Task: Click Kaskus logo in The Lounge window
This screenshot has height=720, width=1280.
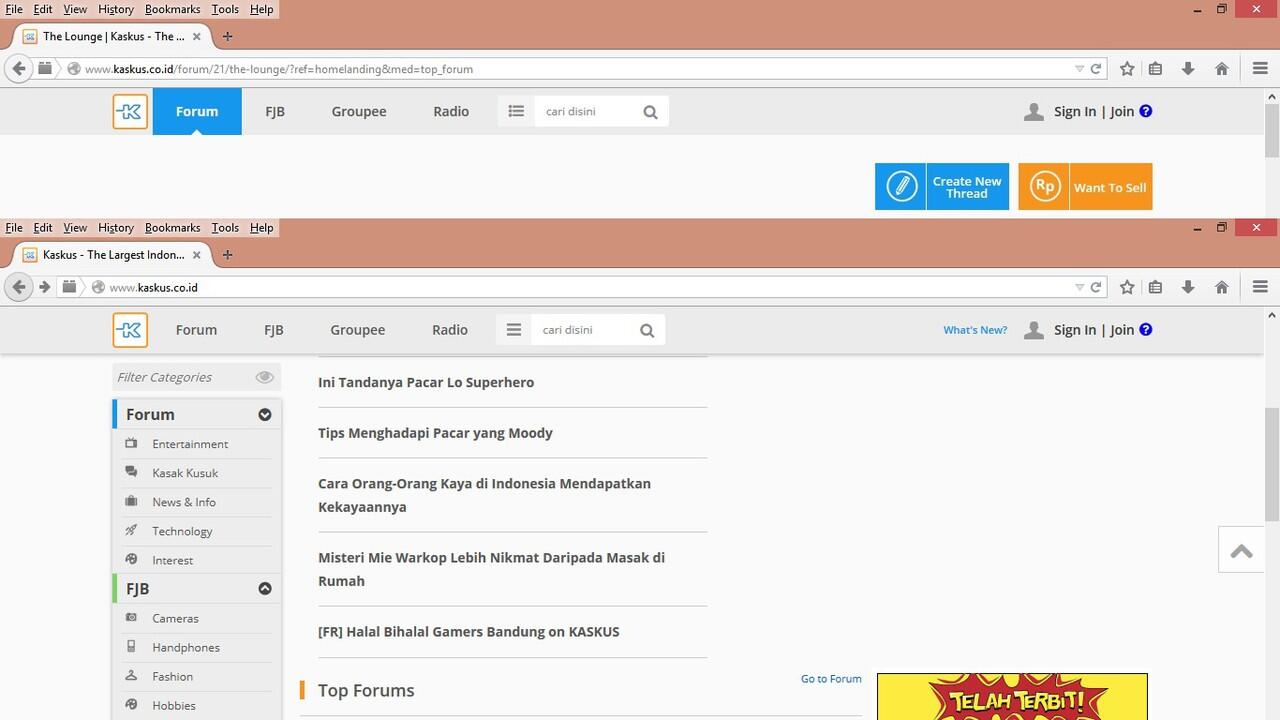Action: point(130,111)
